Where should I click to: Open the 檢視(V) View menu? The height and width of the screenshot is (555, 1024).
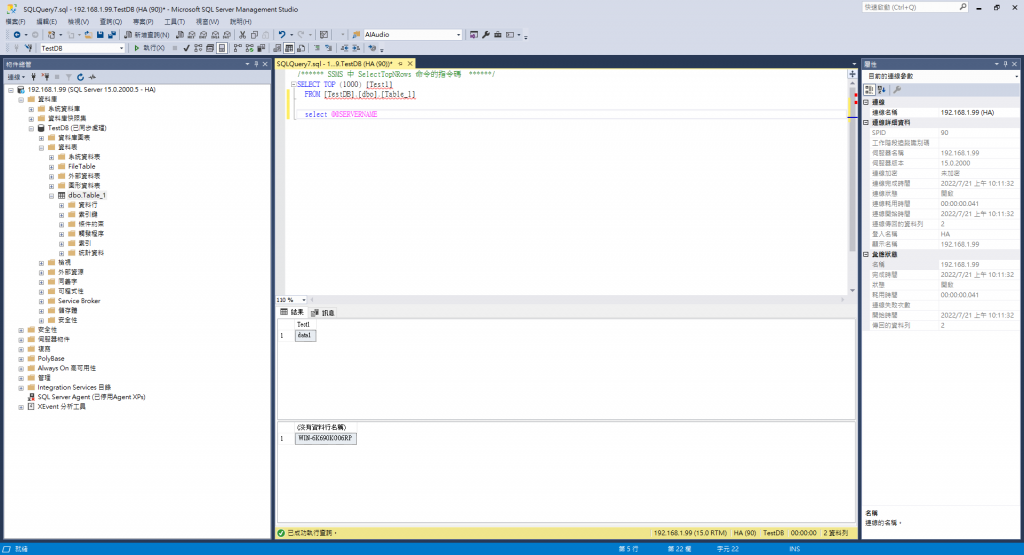[78, 22]
